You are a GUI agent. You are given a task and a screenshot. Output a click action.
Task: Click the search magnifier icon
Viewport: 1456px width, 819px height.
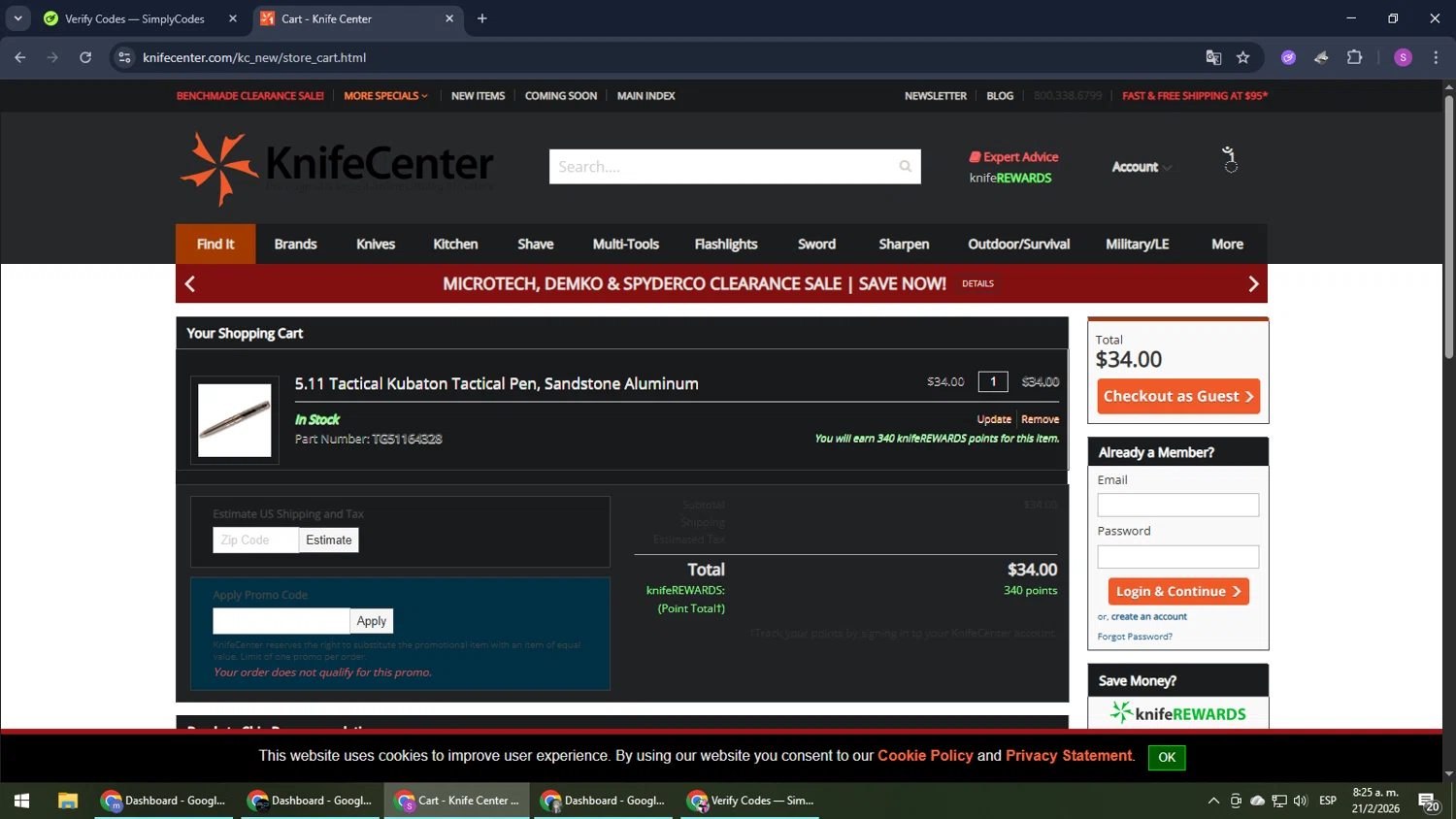(905, 167)
